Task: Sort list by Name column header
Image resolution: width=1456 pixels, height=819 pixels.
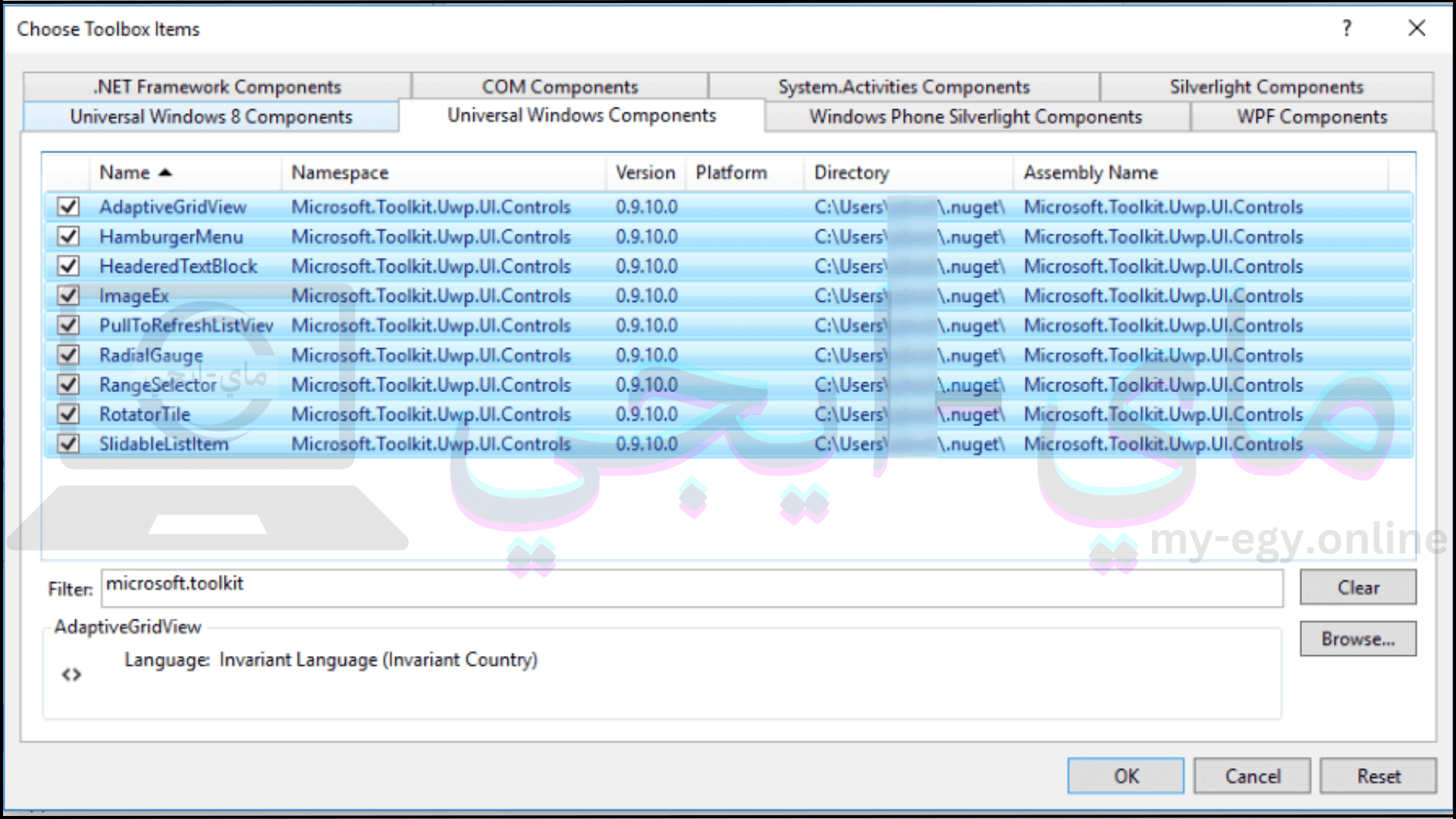Action: pos(185,173)
